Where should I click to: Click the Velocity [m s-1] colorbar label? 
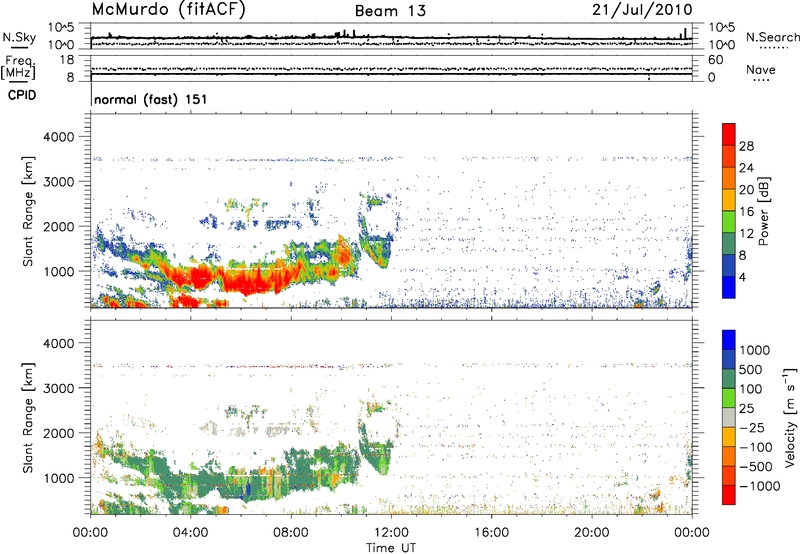(x=790, y=417)
